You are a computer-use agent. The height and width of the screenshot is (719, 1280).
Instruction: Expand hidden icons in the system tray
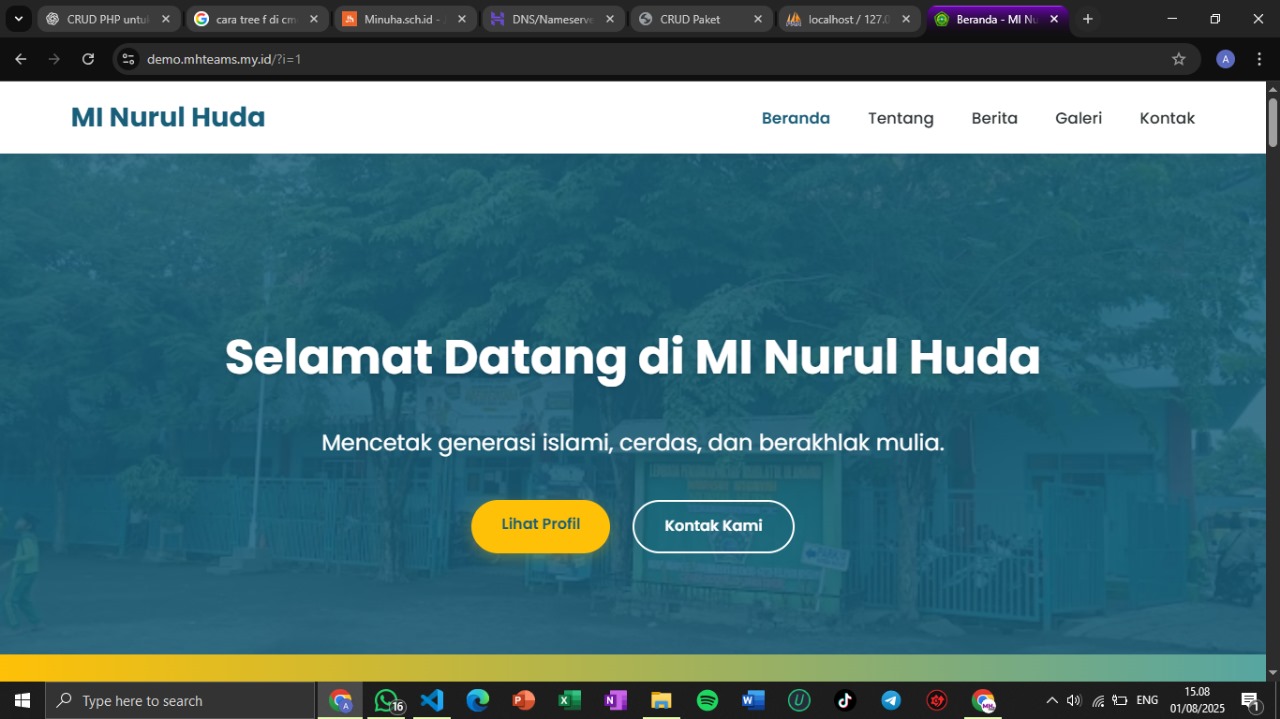1051,700
